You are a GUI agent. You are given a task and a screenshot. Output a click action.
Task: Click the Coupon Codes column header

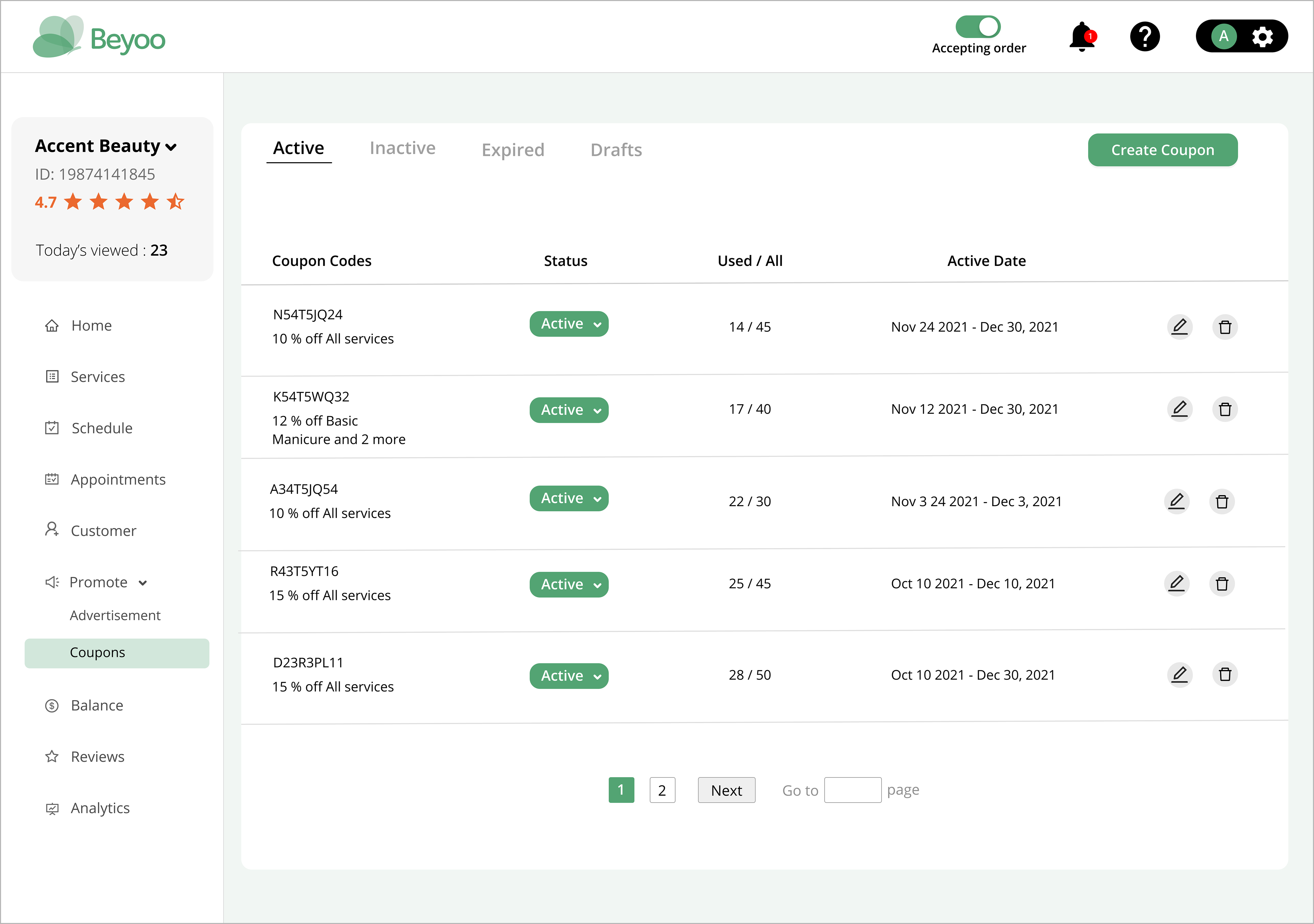[322, 261]
